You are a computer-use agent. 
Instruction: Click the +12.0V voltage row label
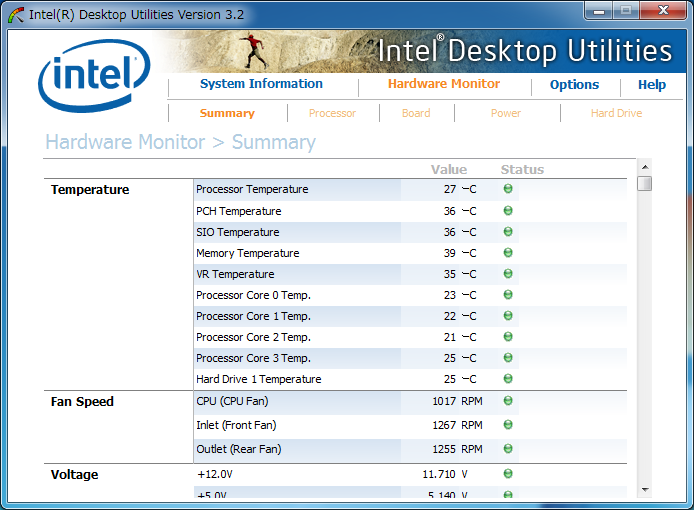coord(215,475)
